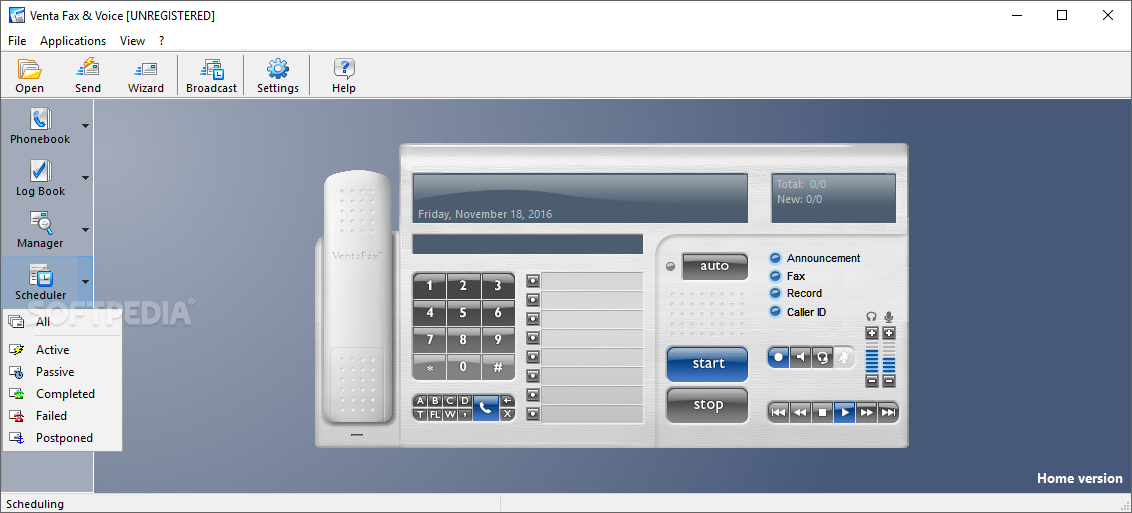Screen dimensions: 1132x513
Task: Select Failed in the Scheduler menu
Action: click(x=63, y=416)
